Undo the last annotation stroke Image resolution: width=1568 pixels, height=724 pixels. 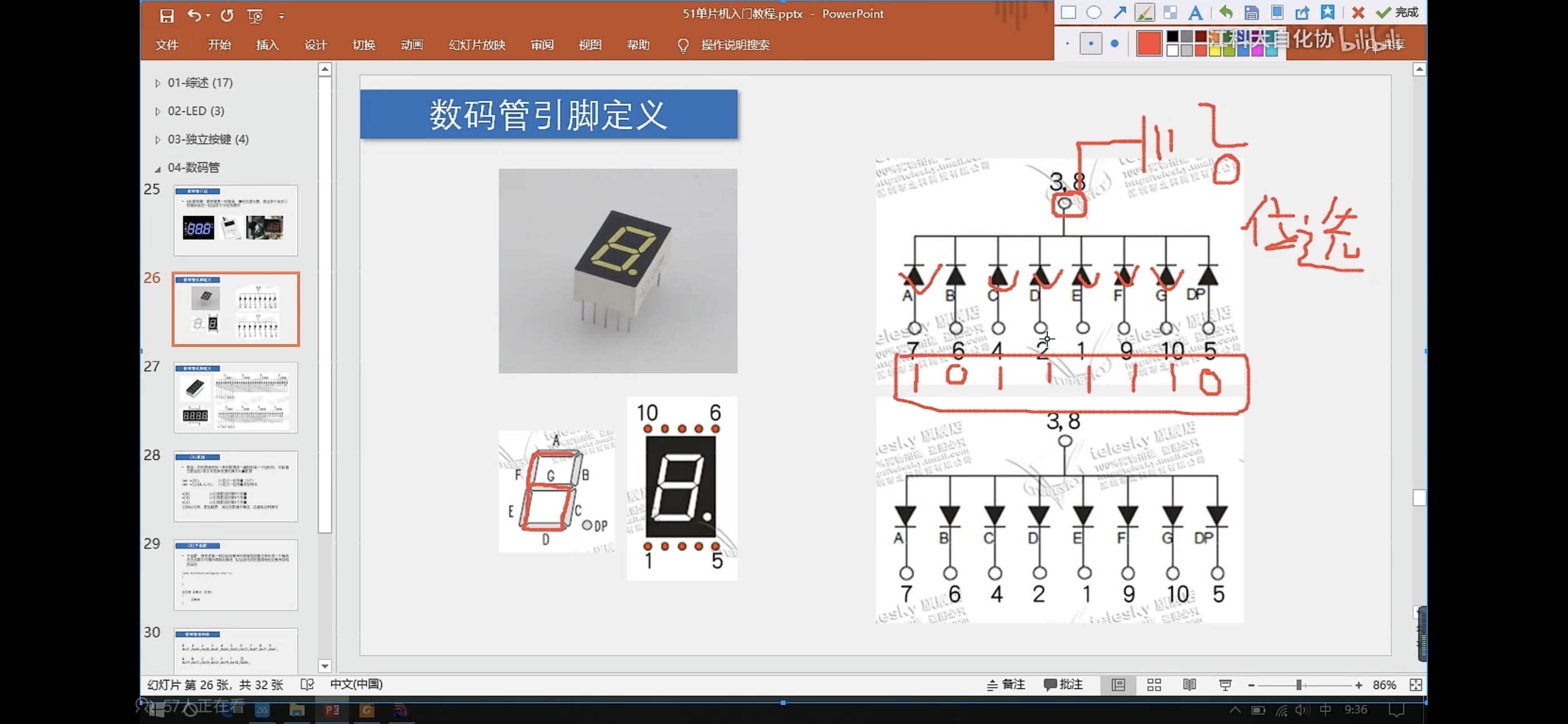click(1225, 13)
